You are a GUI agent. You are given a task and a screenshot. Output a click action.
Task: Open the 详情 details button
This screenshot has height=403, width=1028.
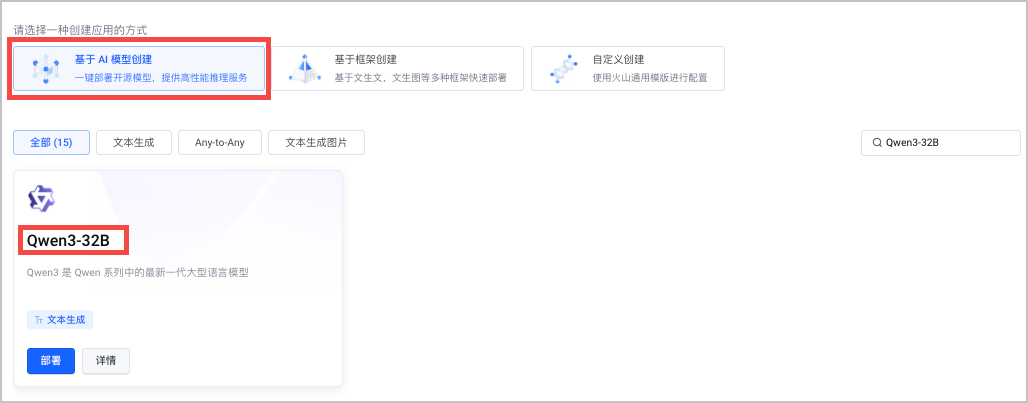pyautogui.click(x=106, y=361)
